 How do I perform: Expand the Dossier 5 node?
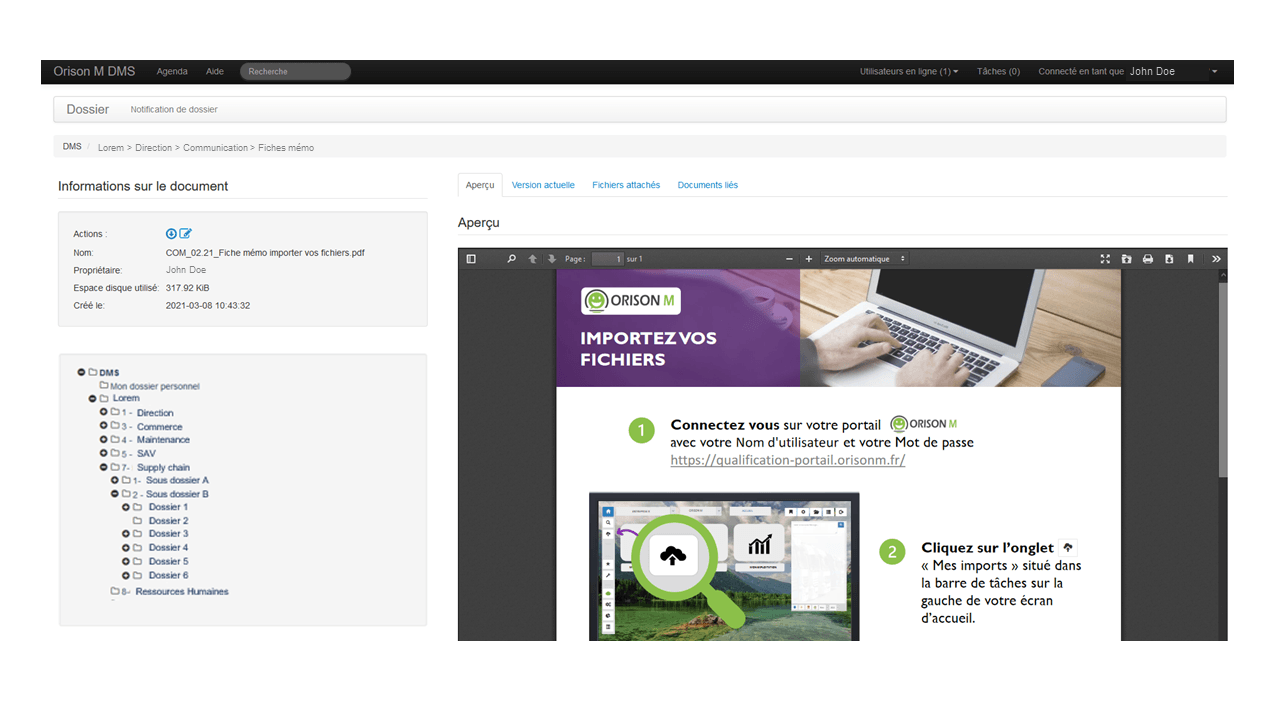[126, 561]
